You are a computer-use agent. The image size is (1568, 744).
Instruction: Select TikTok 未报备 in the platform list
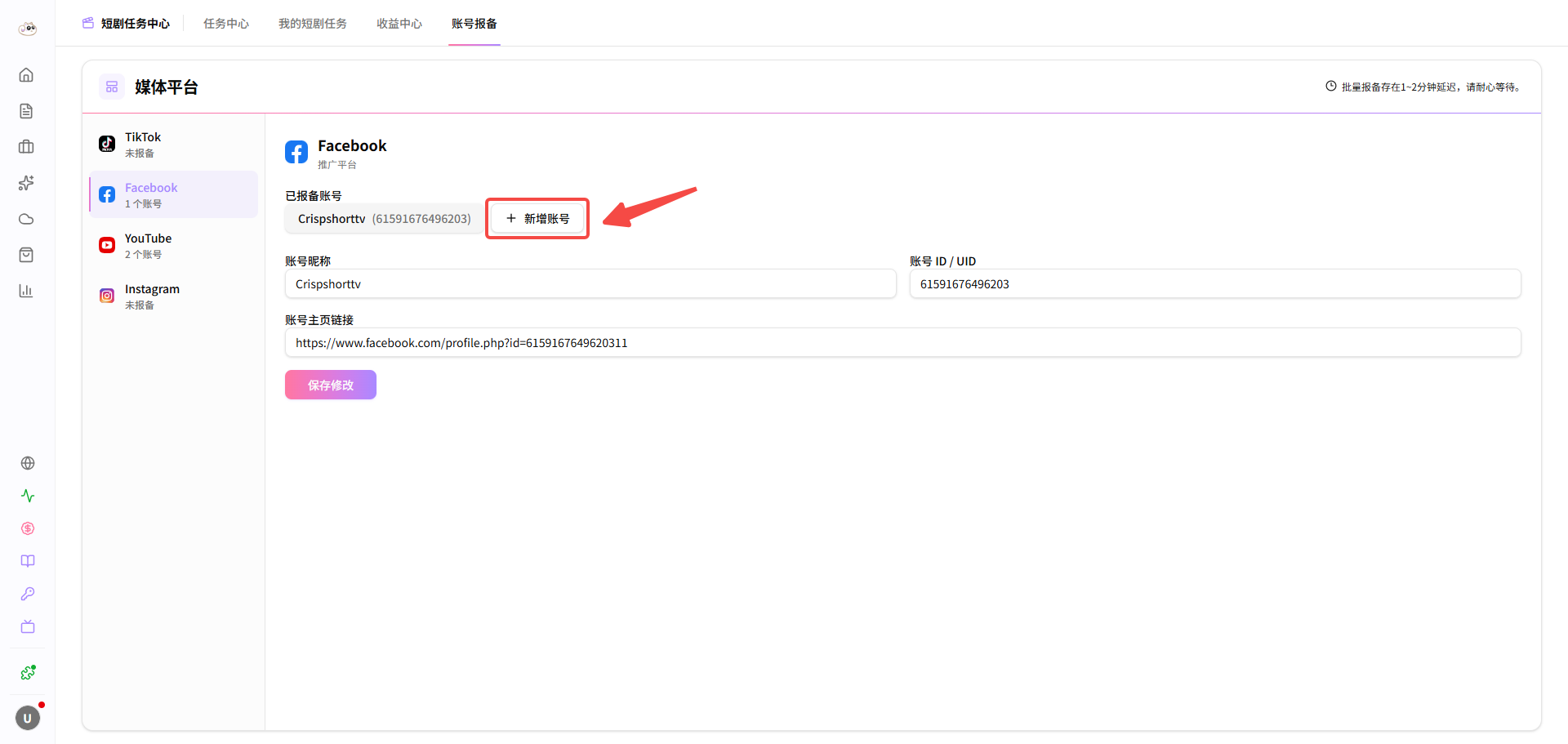[174, 144]
